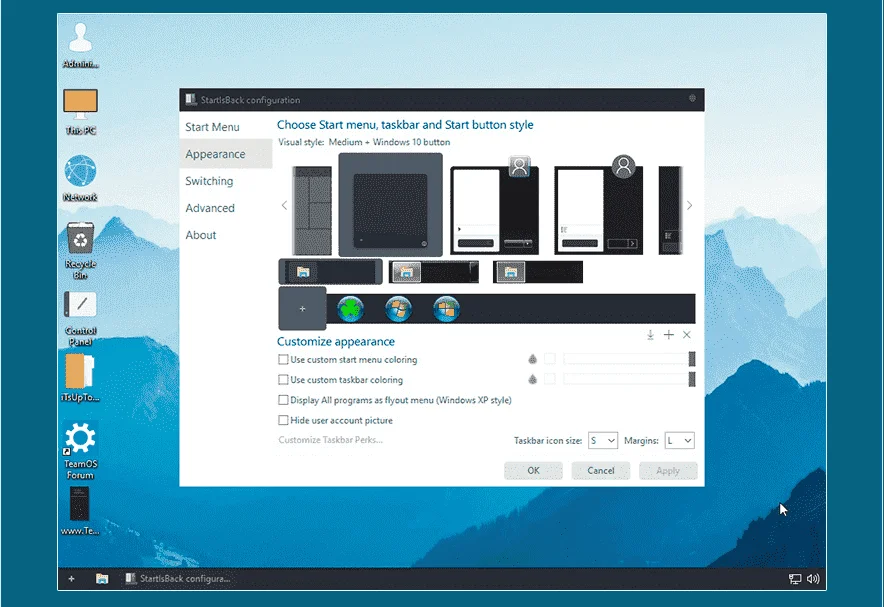Click the Apply button
The image size is (884, 607).
coord(668,471)
